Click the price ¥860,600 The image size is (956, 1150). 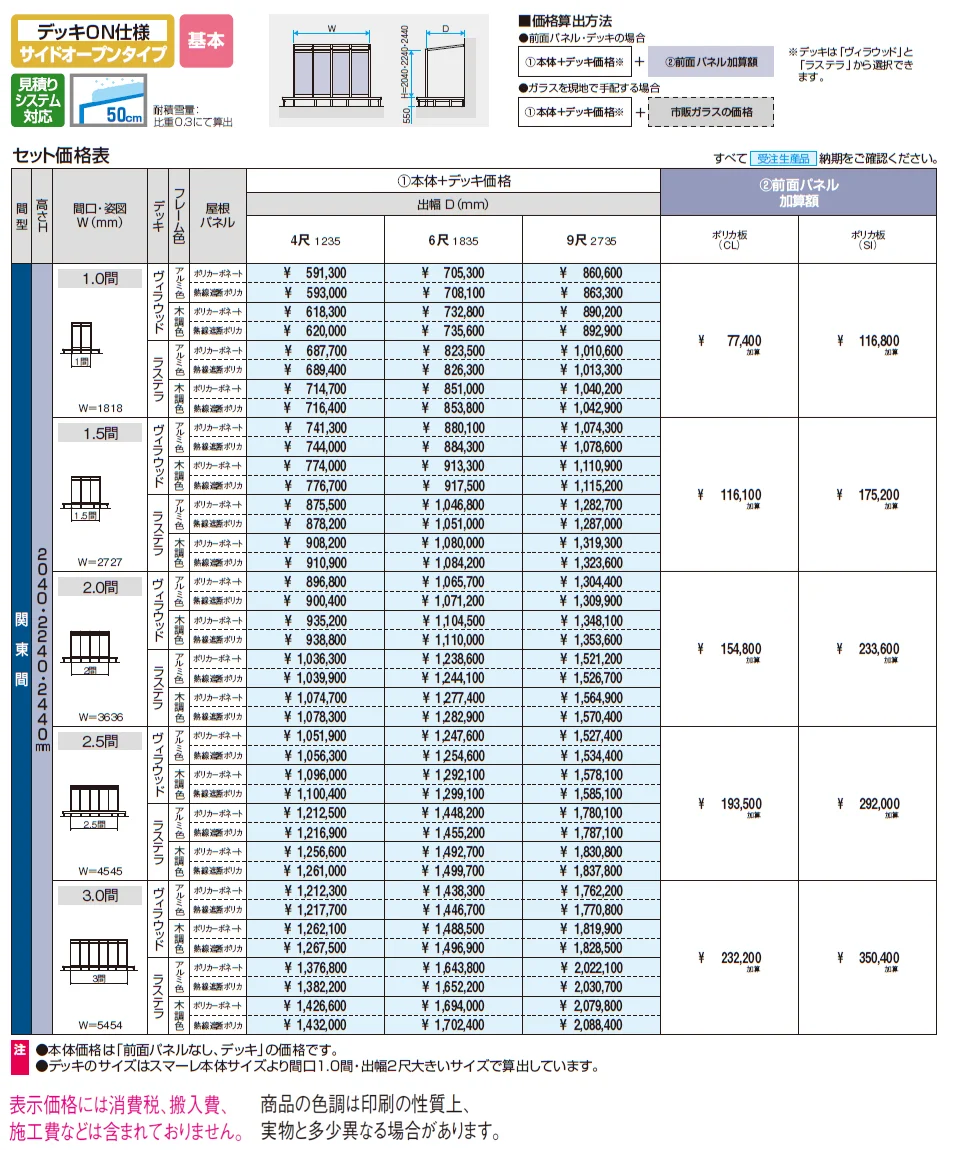(591, 273)
